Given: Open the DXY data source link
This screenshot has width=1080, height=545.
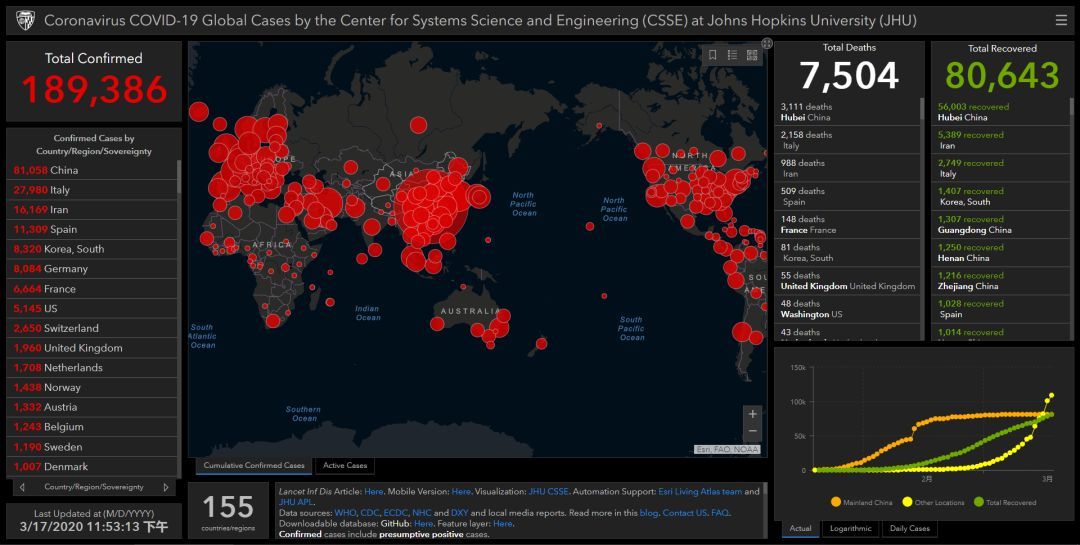Looking at the screenshot, I should click(459, 513).
